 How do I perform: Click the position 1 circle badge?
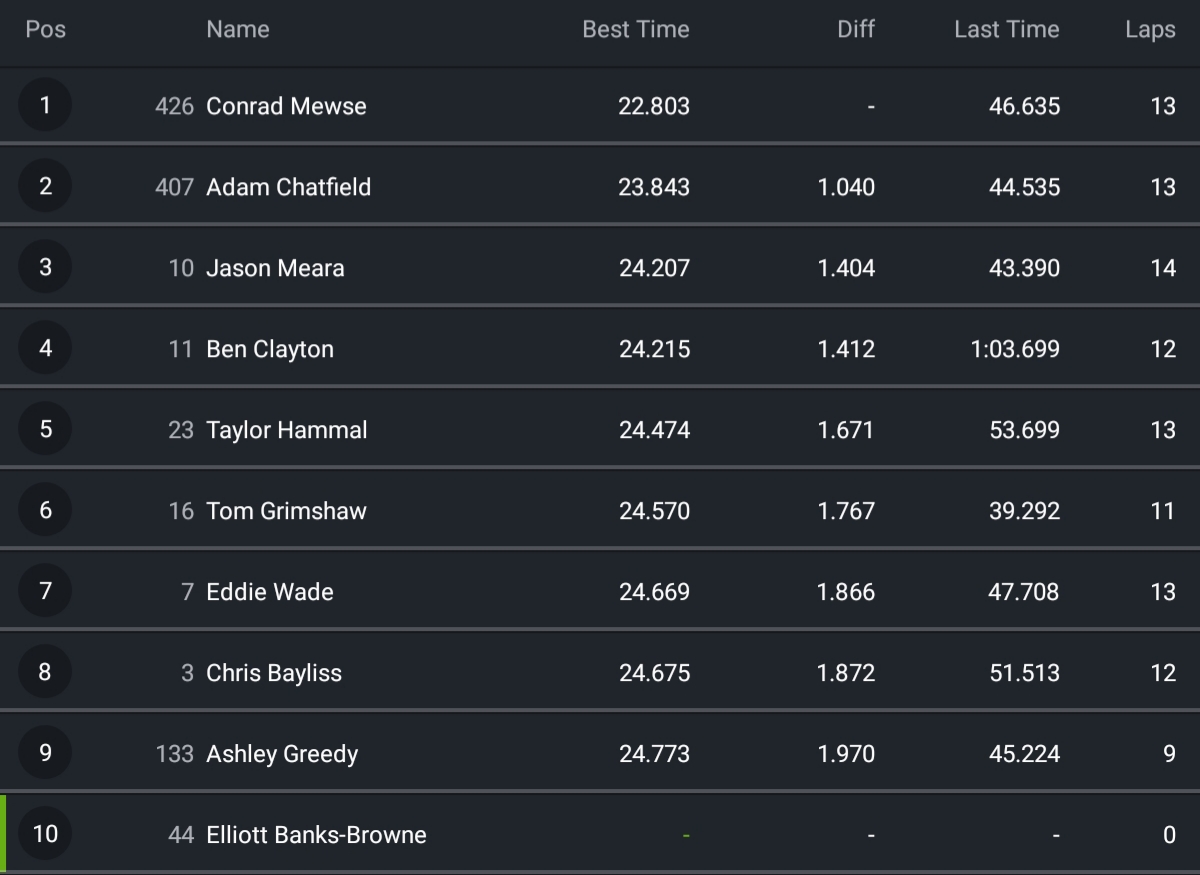pos(45,105)
